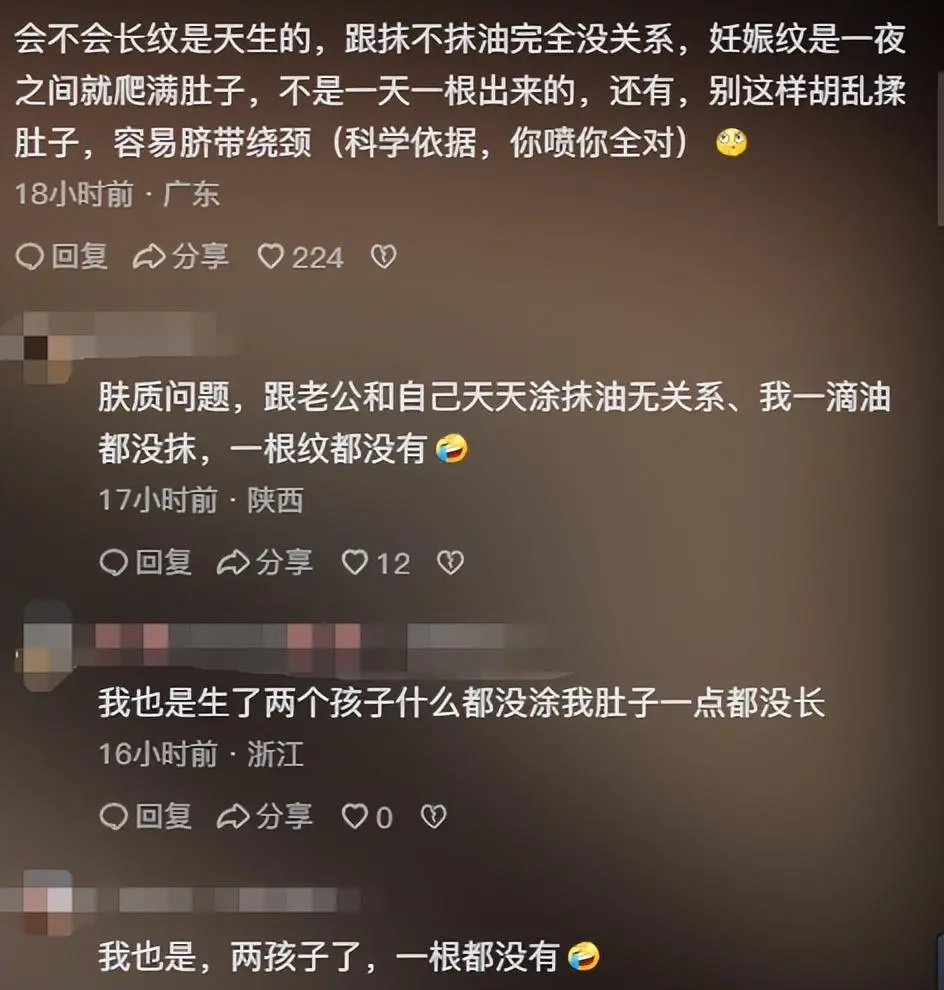Dislike the Shaanxi comment via broken heart
Screen dimensions: 944x990
tap(450, 563)
